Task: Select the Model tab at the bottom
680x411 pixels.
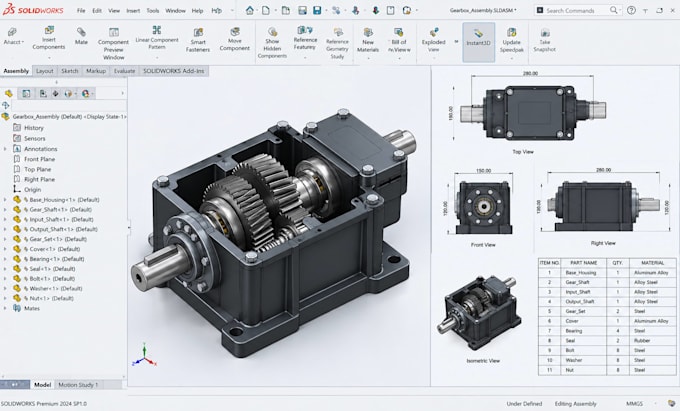Action: (x=42, y=385)
